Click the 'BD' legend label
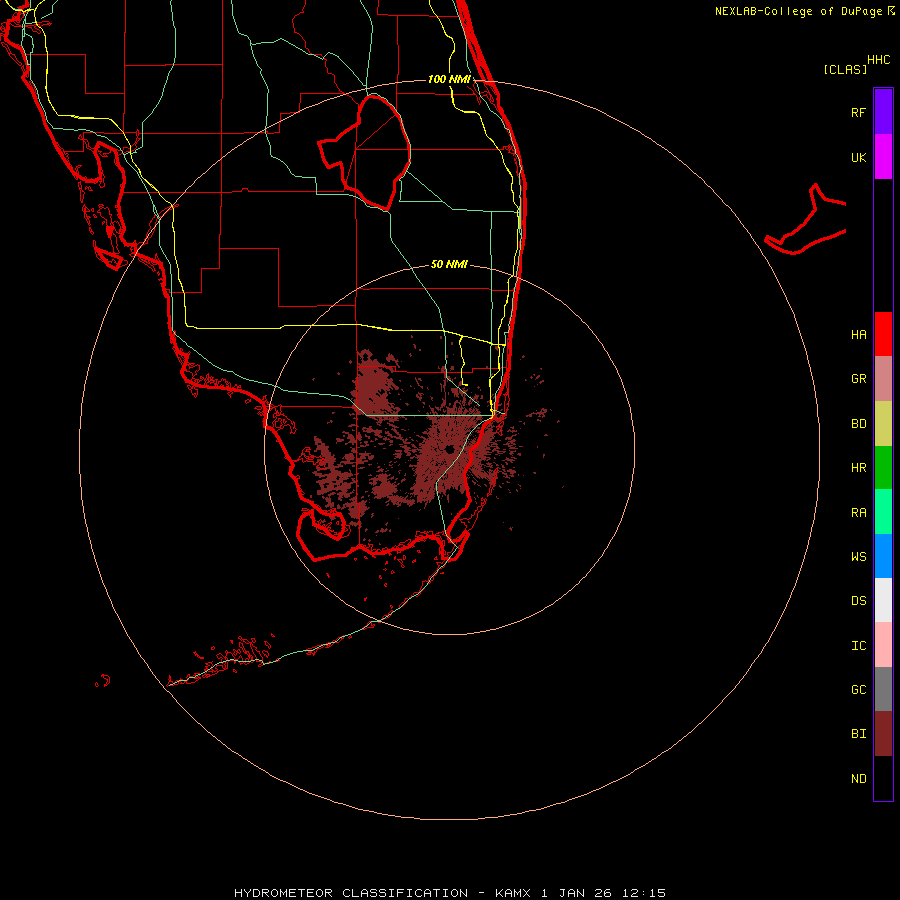The image size is (900, 900). click(858, 424)
